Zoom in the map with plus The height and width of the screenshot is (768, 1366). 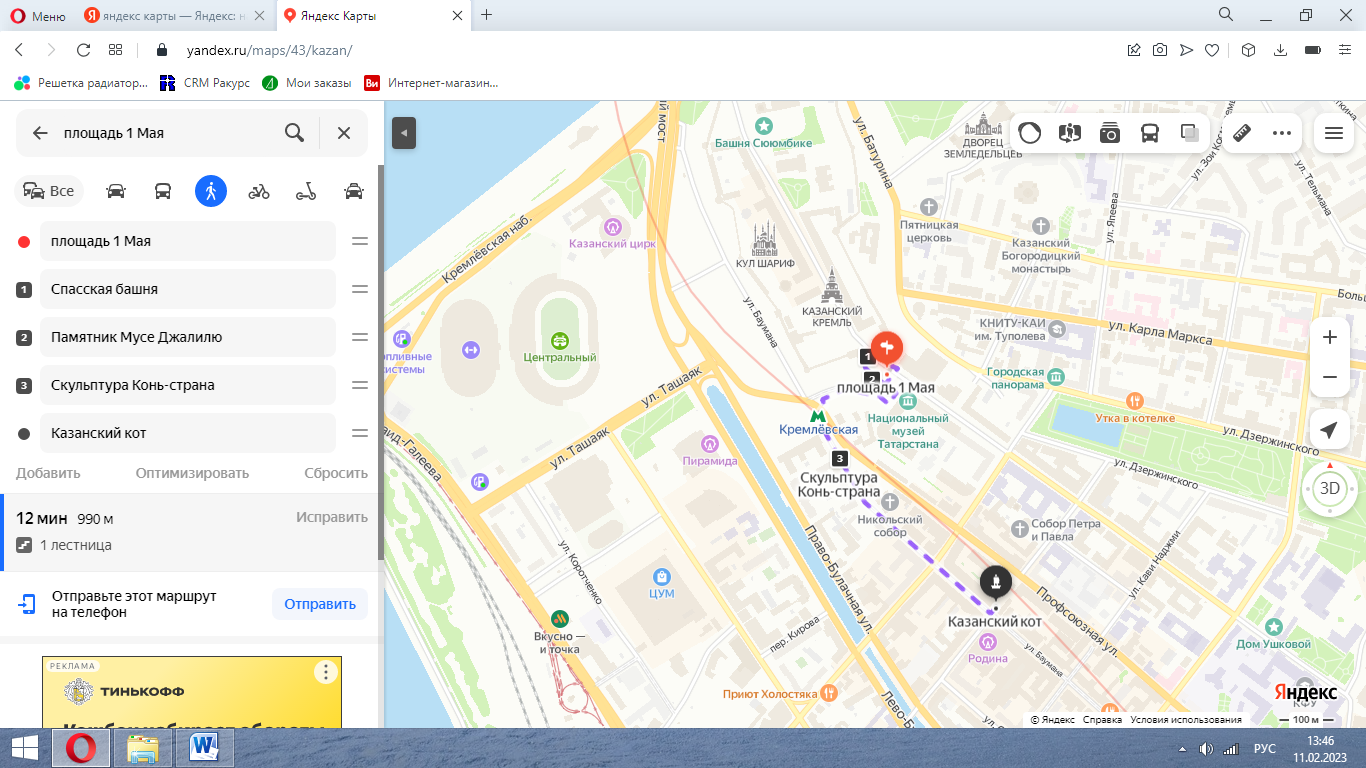[1330, 337]
